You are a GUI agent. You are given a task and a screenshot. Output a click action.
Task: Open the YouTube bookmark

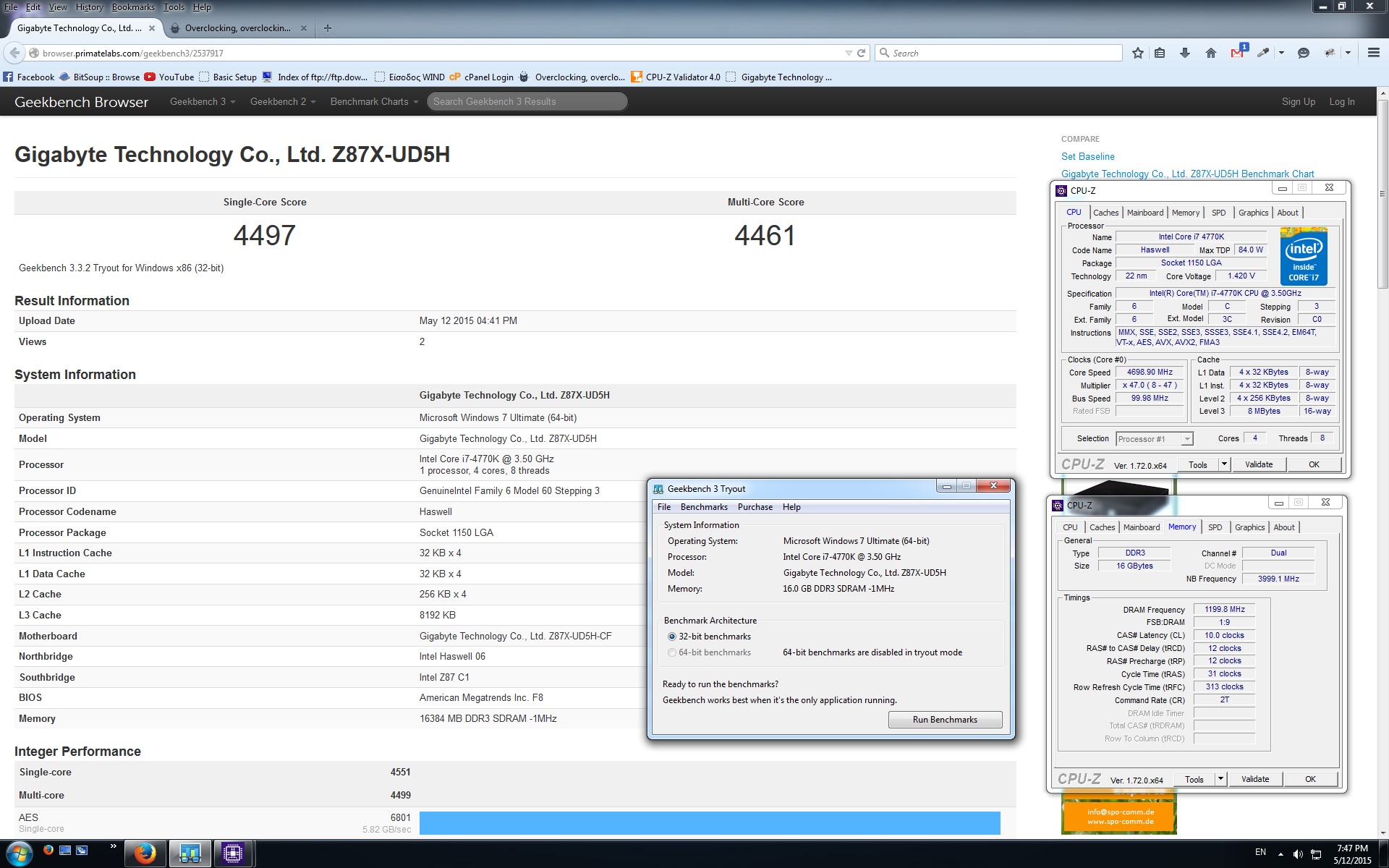tap(169, 77)
